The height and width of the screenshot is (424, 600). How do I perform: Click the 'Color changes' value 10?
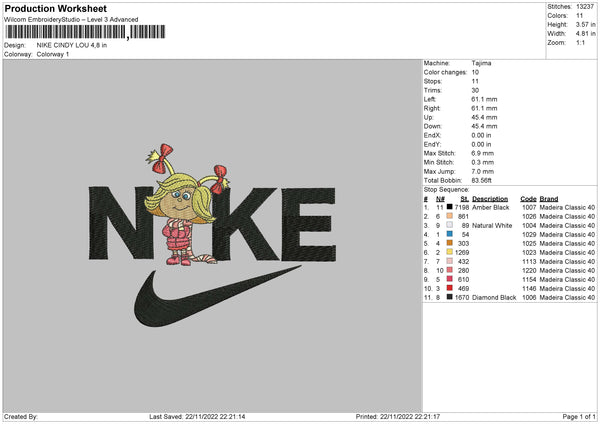pyautogui.click(x=475, y=72)
